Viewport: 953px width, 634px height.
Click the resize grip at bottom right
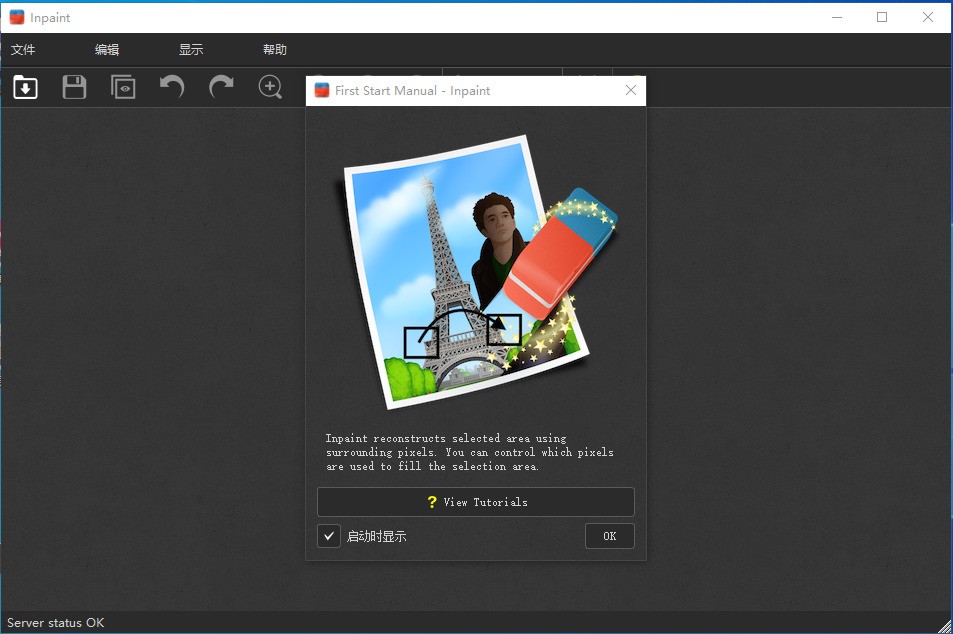tap(946, 627)
